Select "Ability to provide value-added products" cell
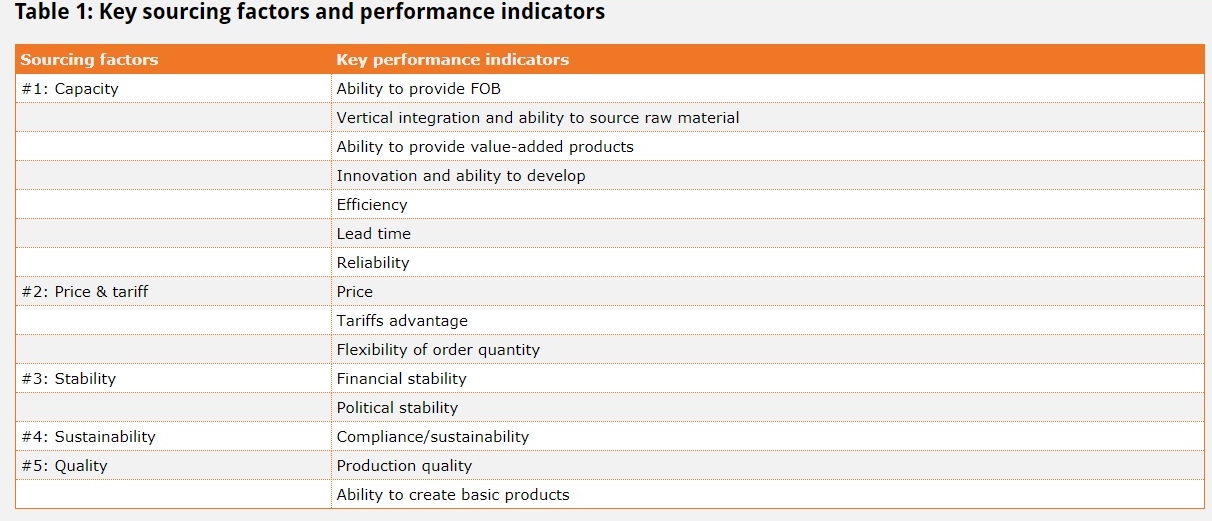Screen dimensions: 1212x521 click(485, 147)
